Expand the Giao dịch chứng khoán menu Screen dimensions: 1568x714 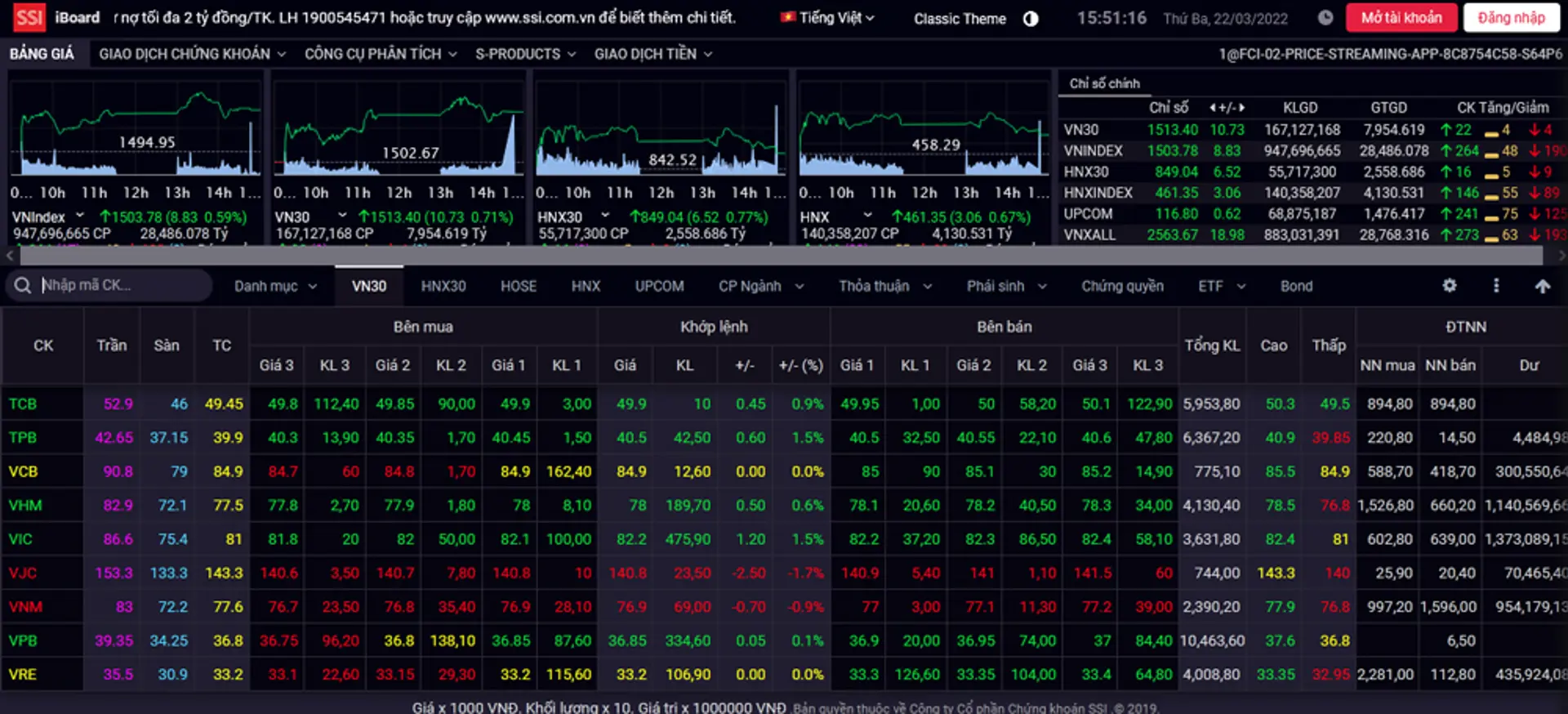193,54
